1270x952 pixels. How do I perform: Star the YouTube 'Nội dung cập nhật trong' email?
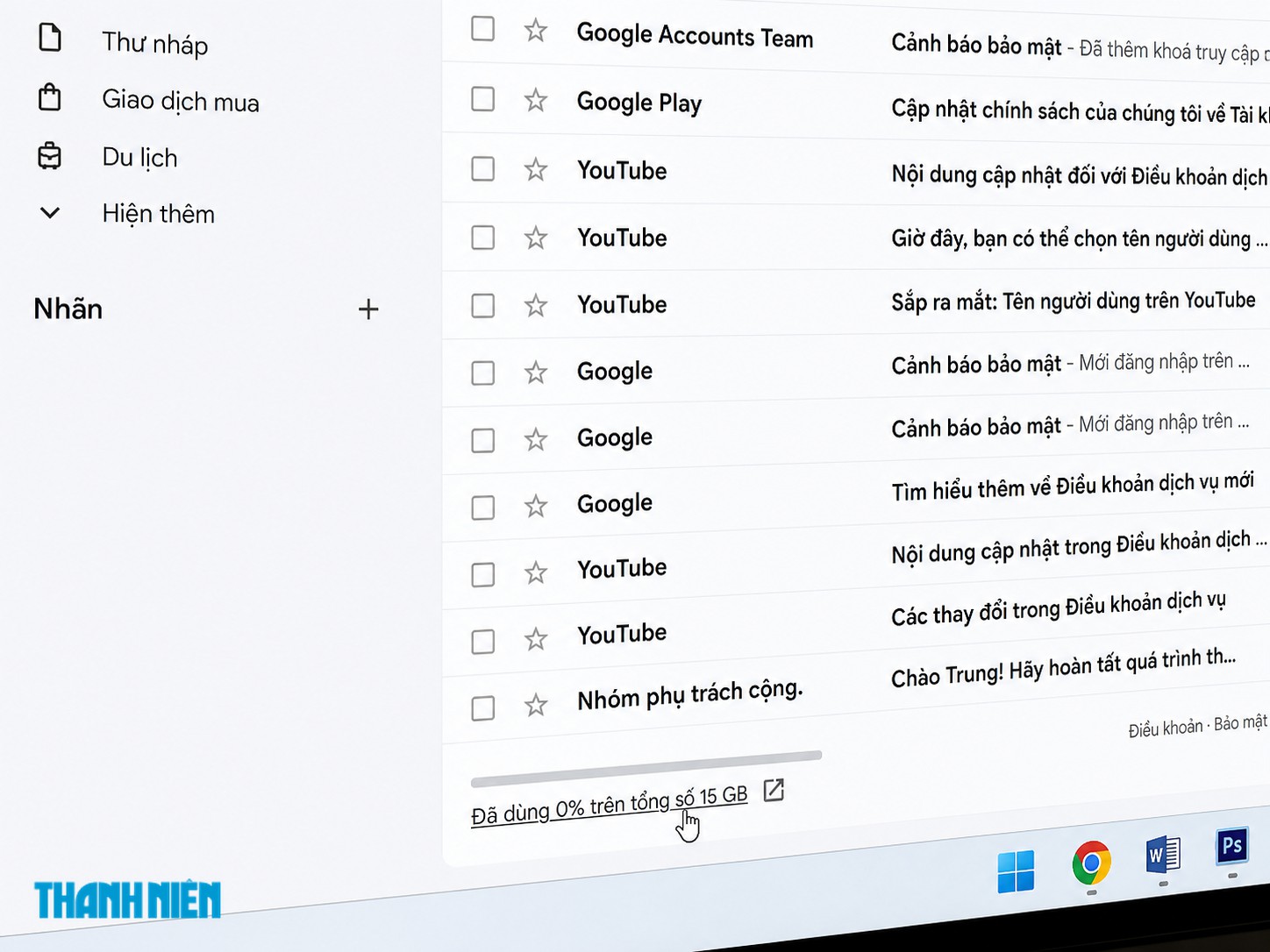click(536, 572)
